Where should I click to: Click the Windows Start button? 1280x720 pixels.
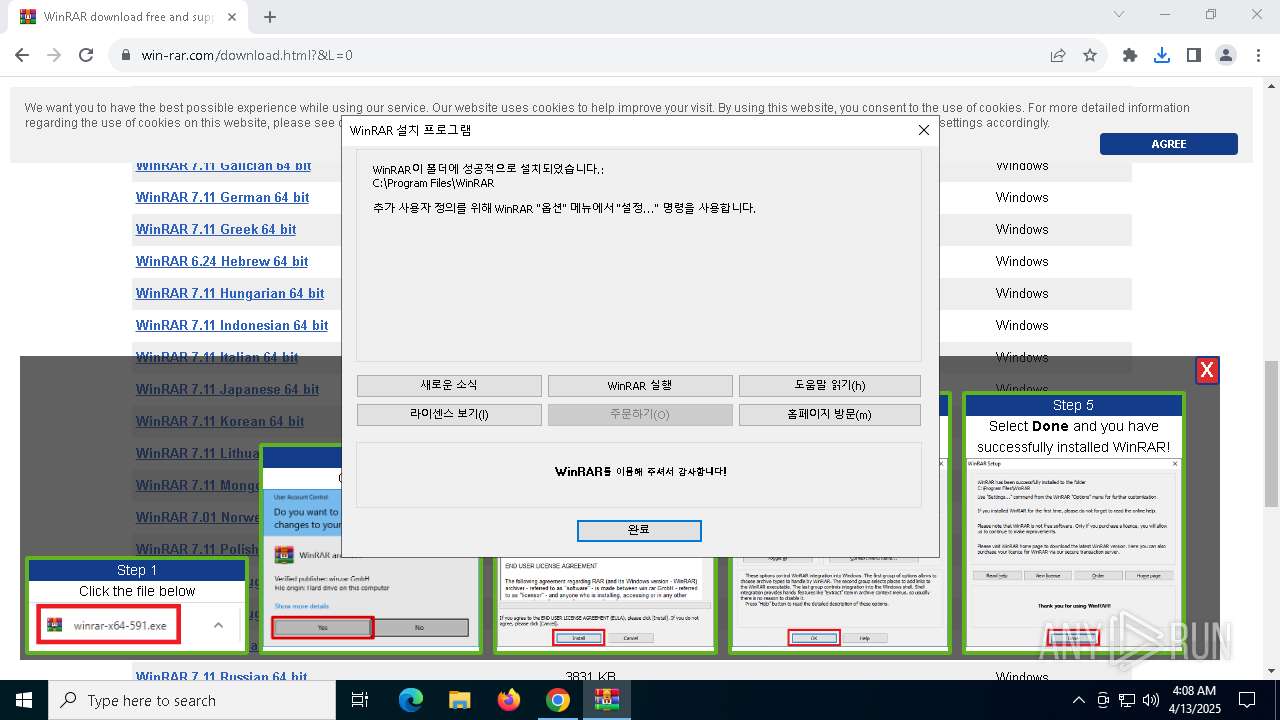coord(24,700)
